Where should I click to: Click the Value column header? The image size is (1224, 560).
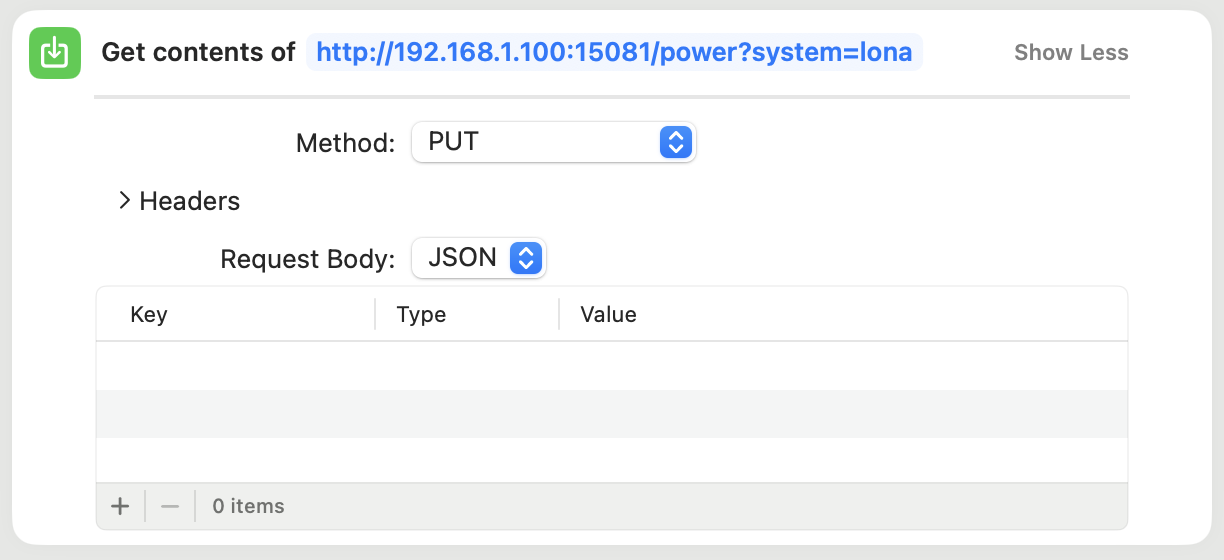click(608, 314)
